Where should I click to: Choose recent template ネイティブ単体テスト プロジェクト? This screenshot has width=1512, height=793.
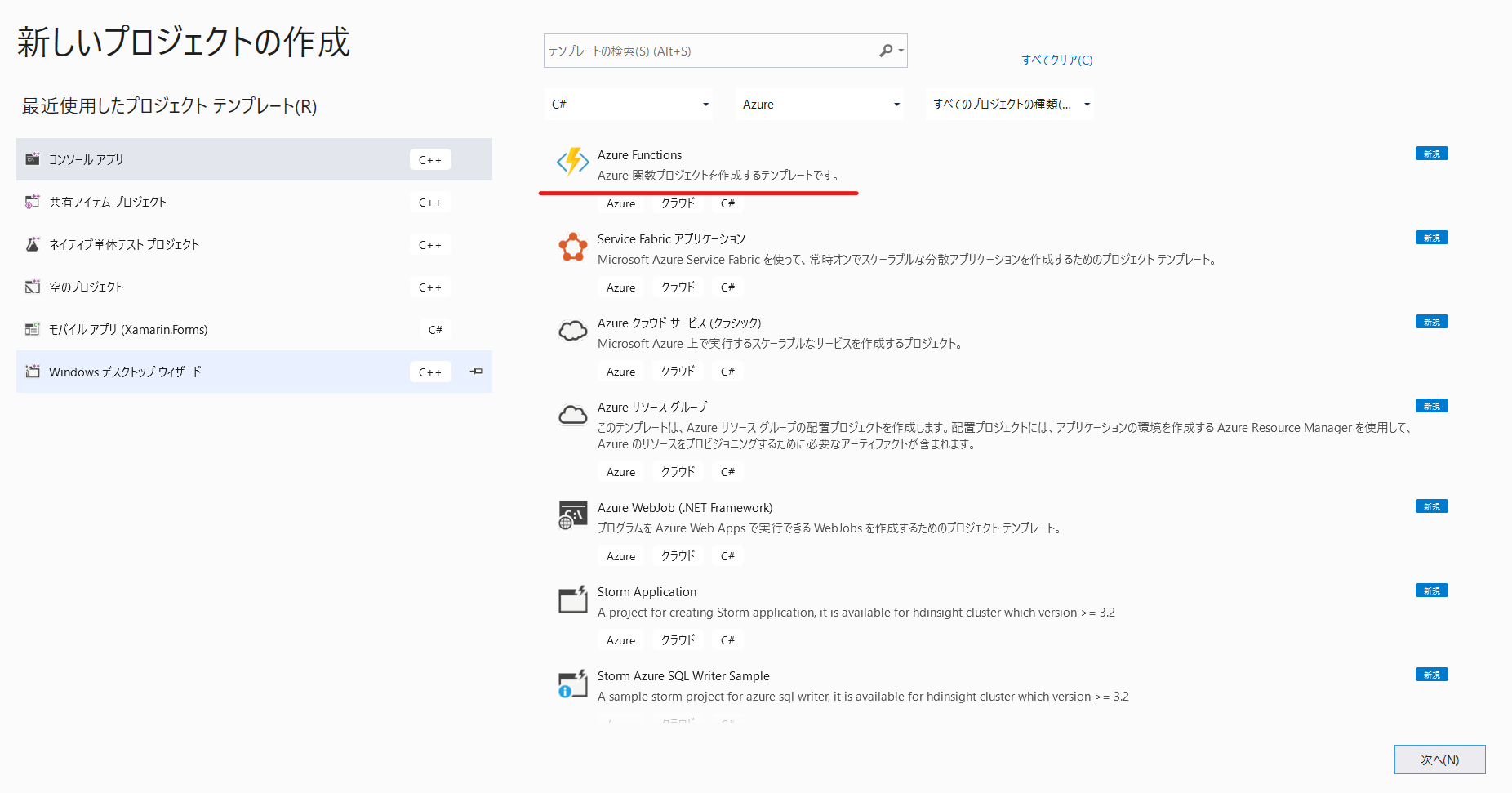point(254,244)
